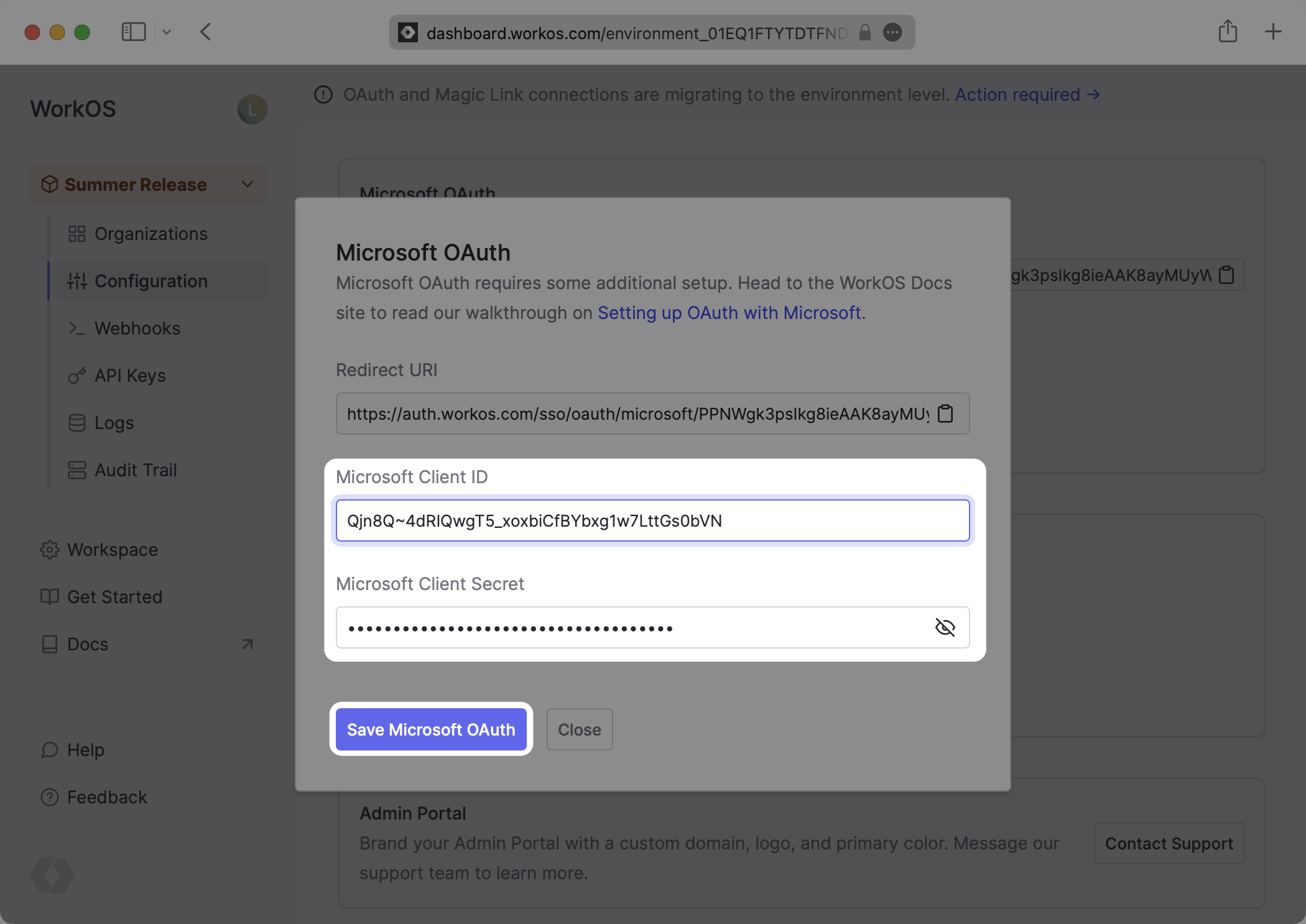Click the Close button in dialog

pos(579,729)
